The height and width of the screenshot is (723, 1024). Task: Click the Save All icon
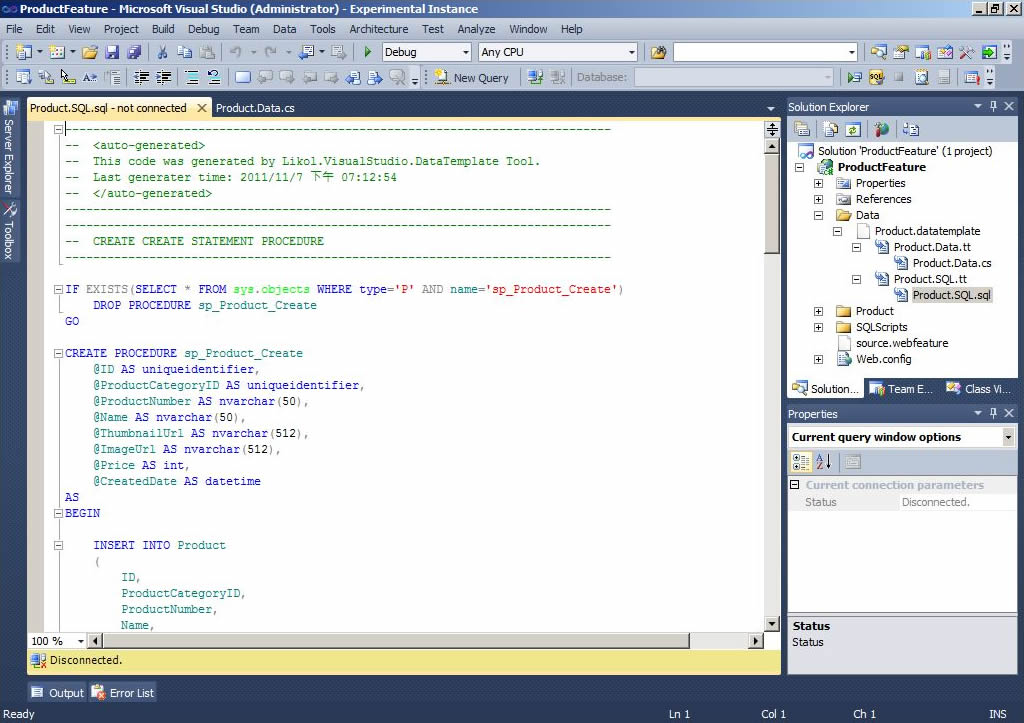(x=134, y=52)
